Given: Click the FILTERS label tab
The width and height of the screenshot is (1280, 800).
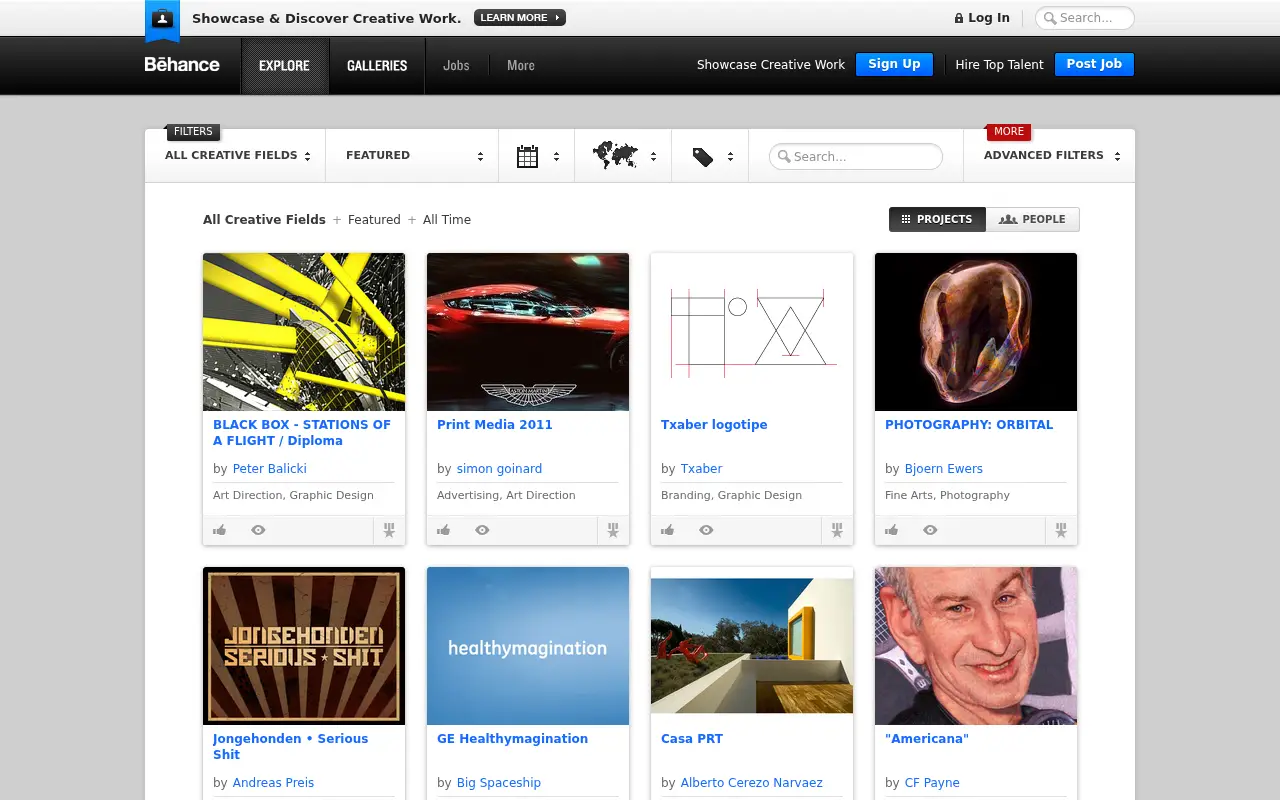Looking at the screenshot, I should [x=193, y=131].
